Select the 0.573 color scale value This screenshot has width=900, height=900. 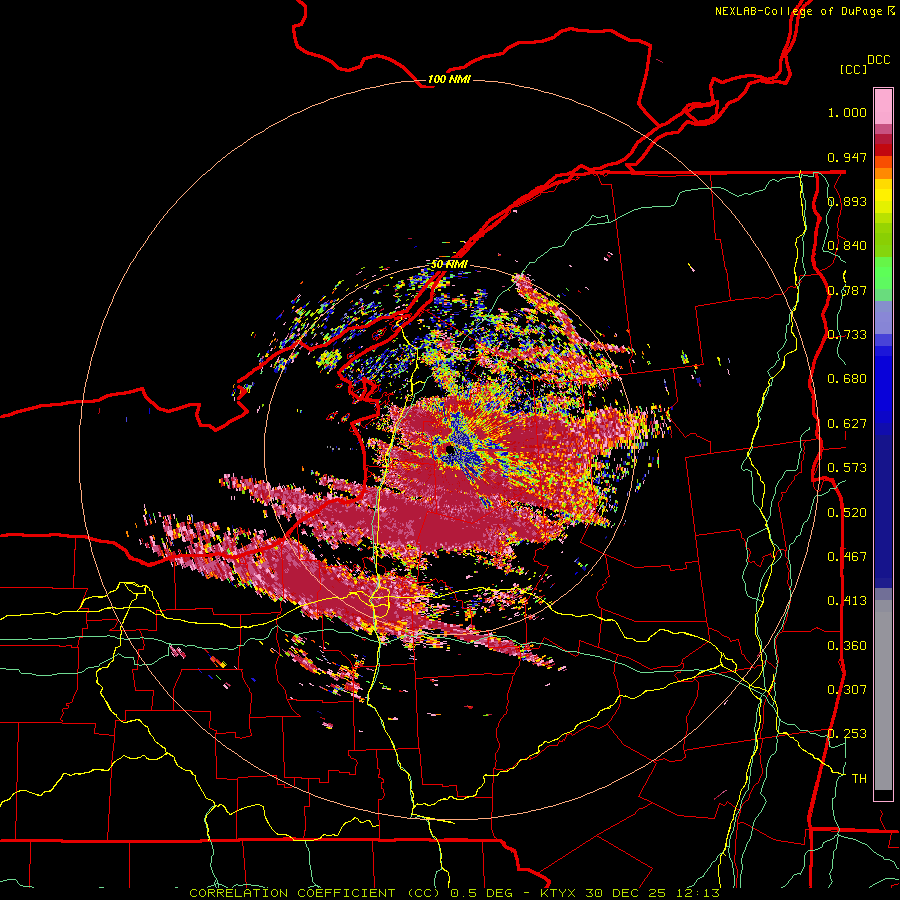point(847,468)
